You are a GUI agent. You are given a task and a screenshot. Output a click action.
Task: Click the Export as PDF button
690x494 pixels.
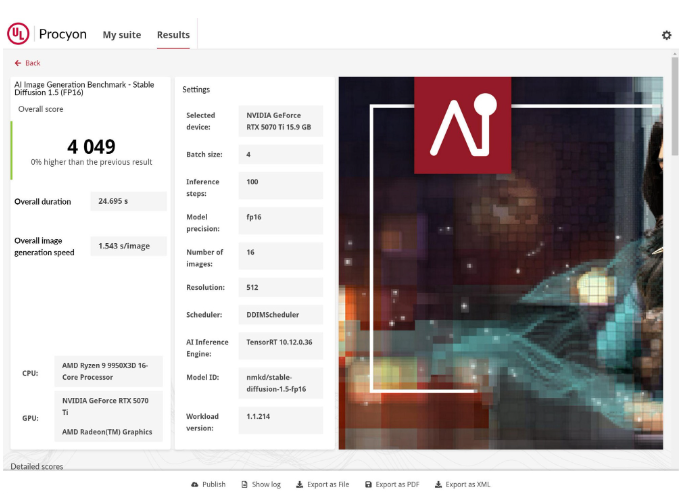[392, 484]
